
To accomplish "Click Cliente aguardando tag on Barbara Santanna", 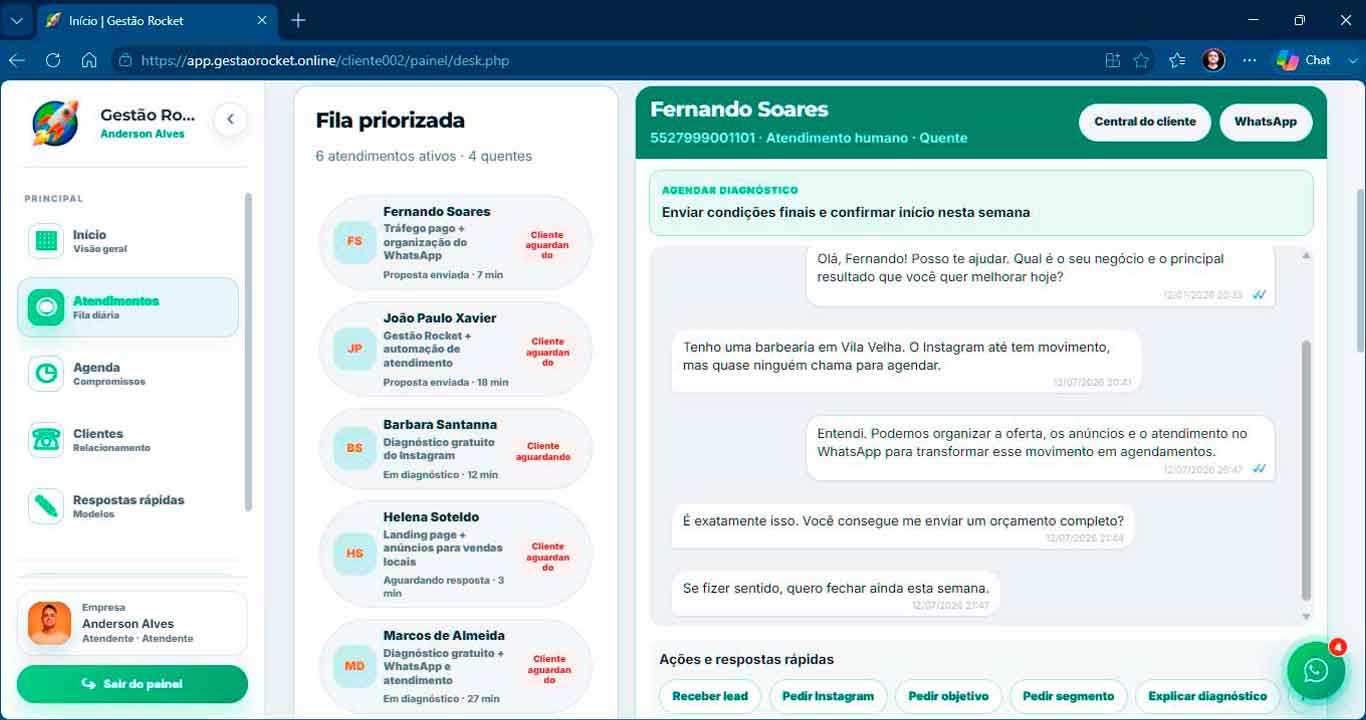I will (x=543, y=451).
